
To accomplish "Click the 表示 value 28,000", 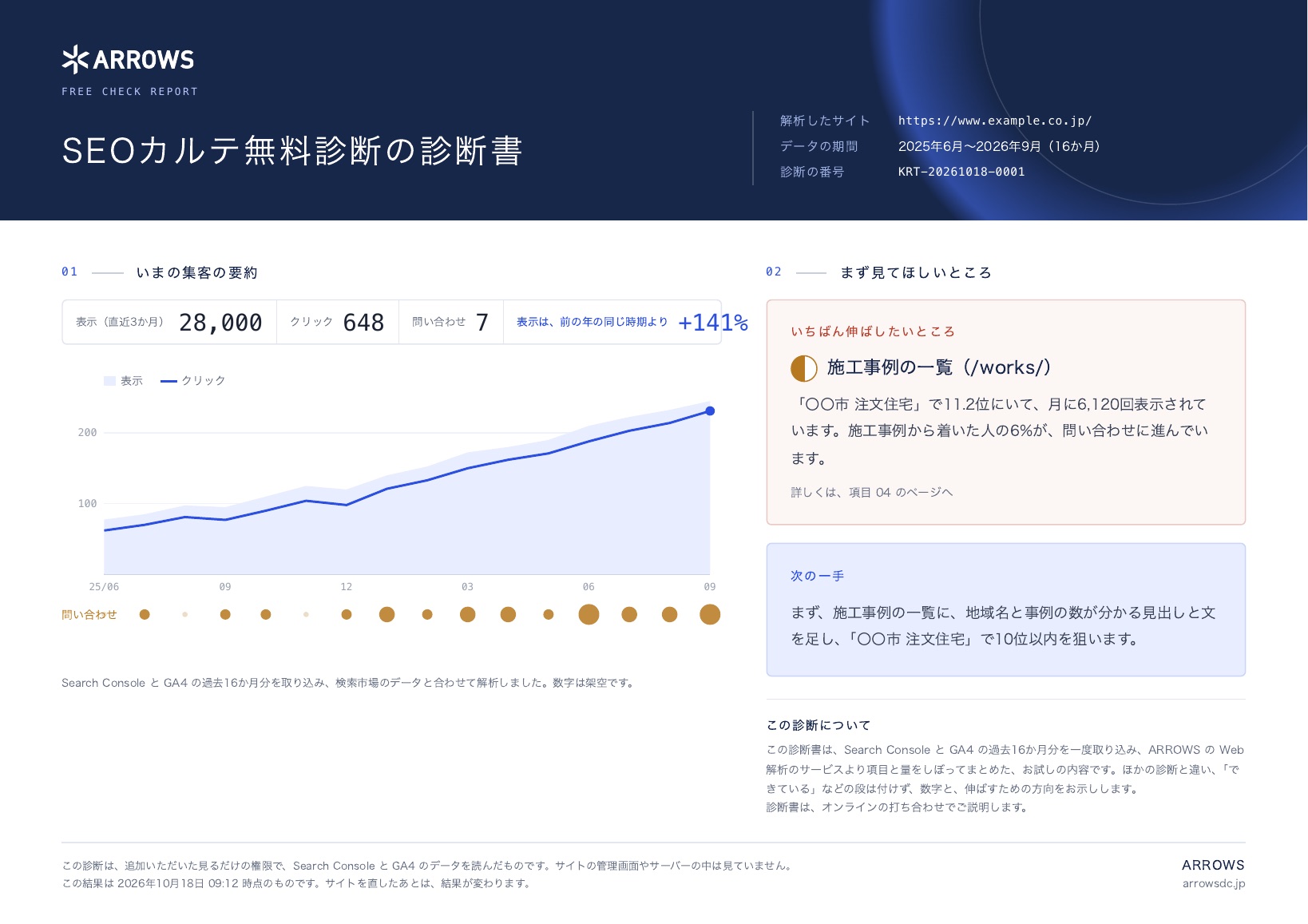I will coord(220,323).
